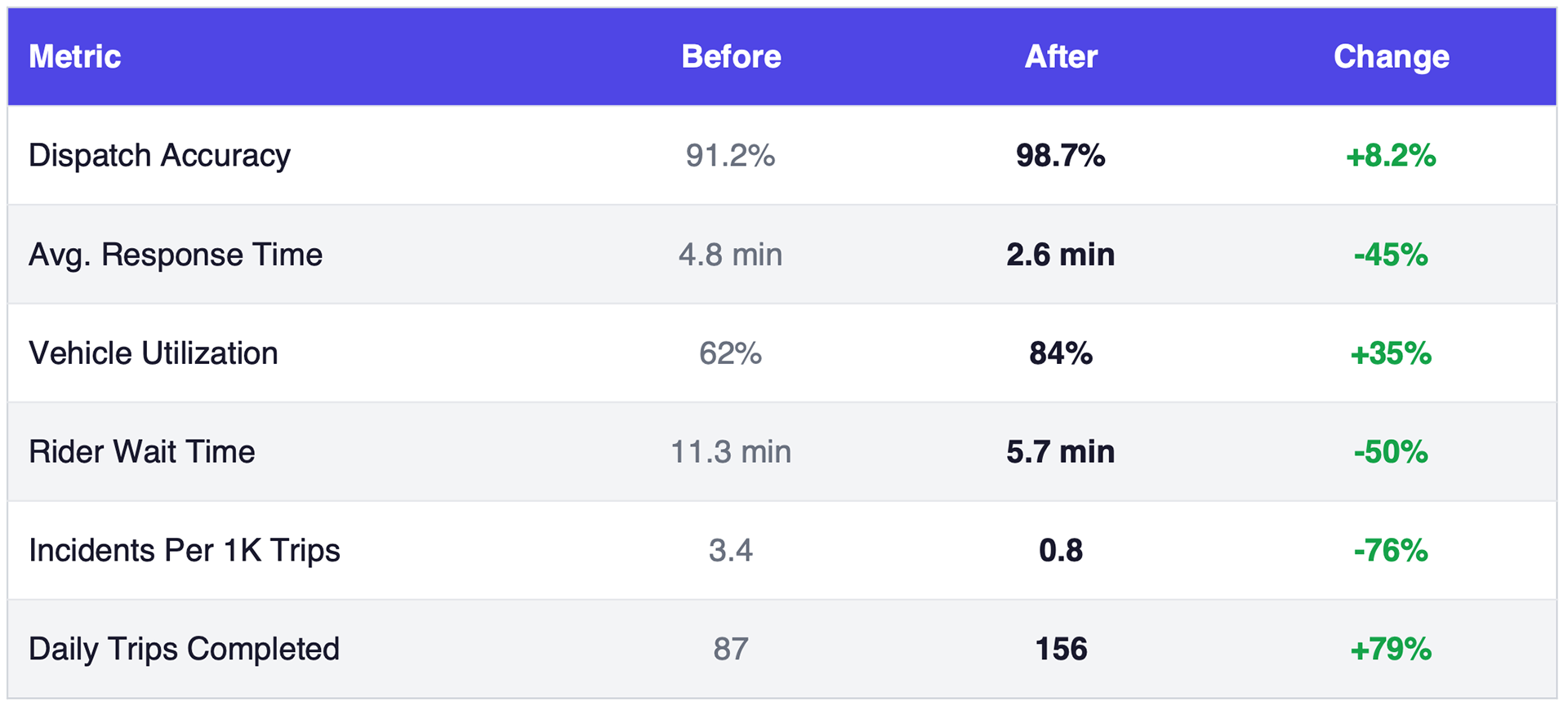Image resolution: width=1568 pixels, height=710 pixels.
Task: Select the Change column header
Action: pyautogui.click(x=1391, y=57)
